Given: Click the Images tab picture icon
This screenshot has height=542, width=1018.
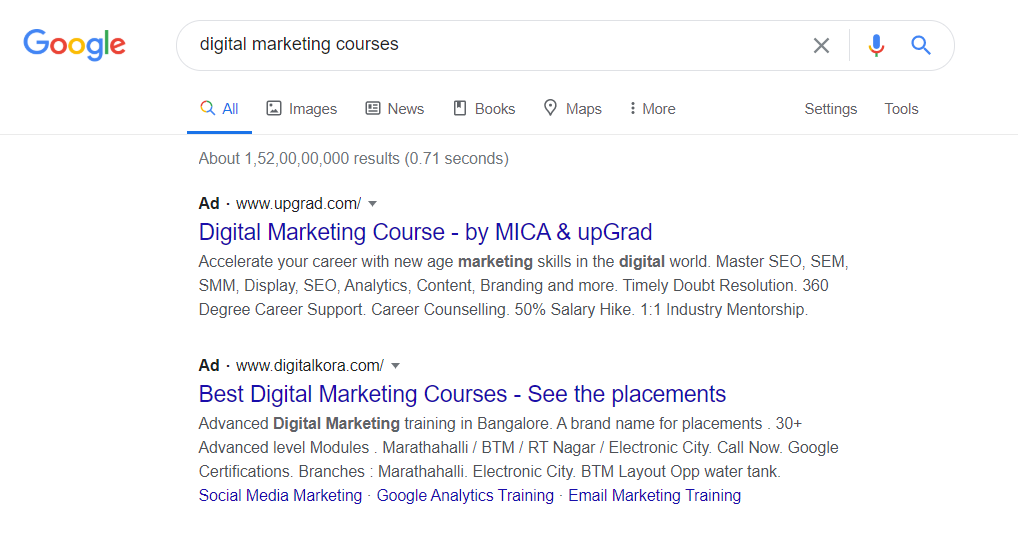Looking at the screenshot, I should [274, 108].
